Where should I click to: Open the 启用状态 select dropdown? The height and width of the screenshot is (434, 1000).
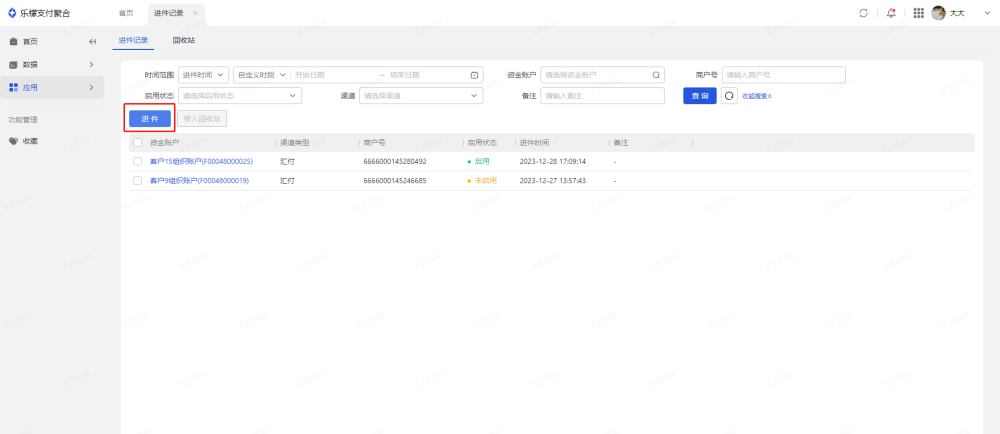click(240, 96)
